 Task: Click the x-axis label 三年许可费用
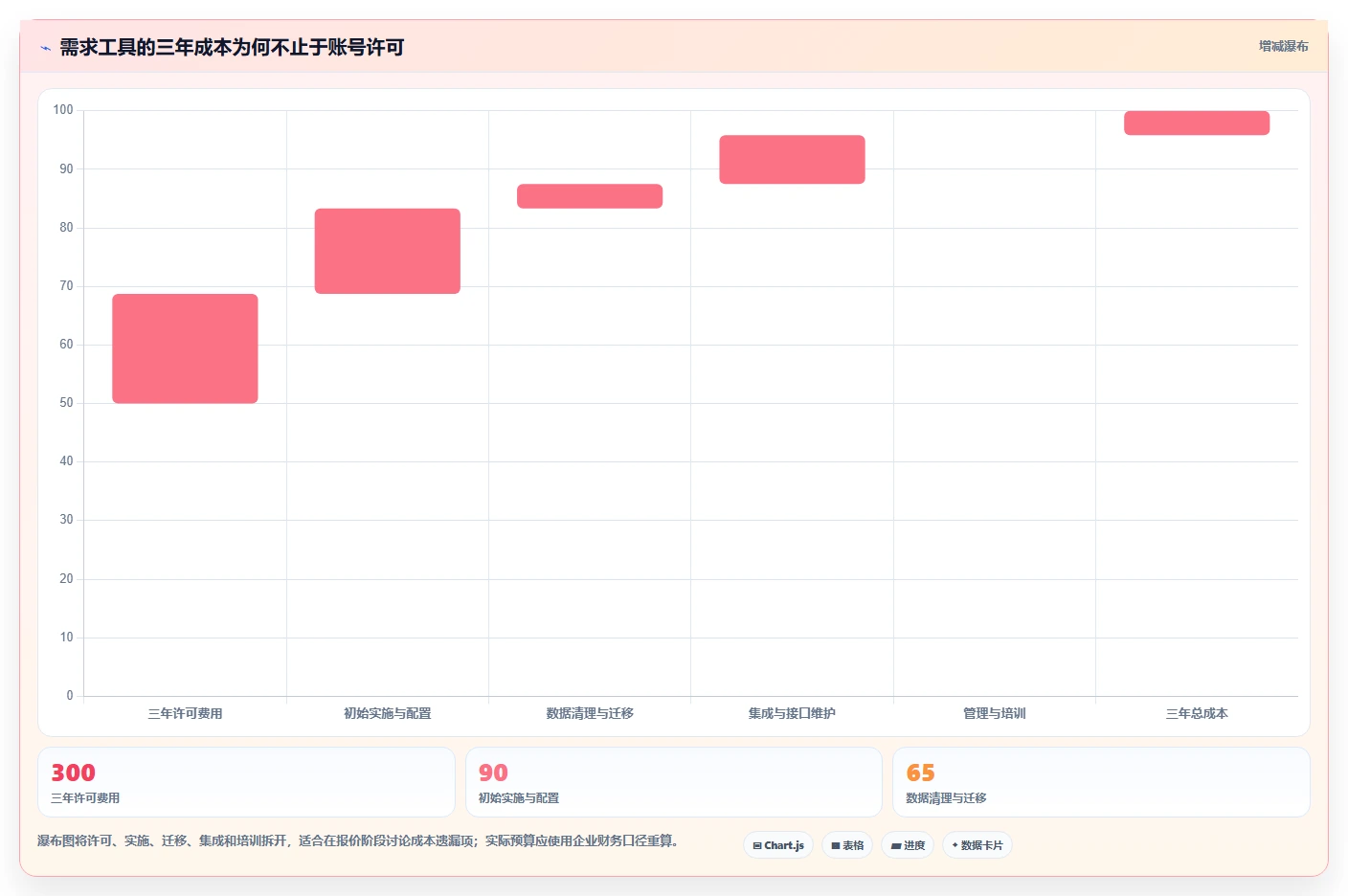pyautogui.click(x=185, y=713)
